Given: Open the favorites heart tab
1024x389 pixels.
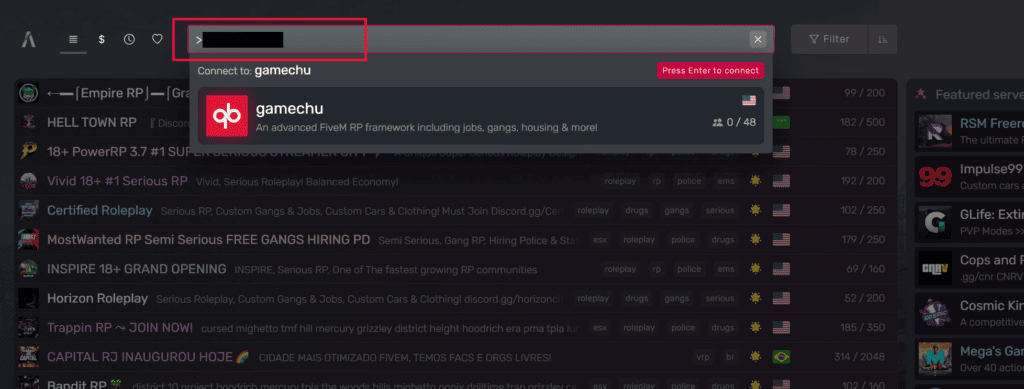Looking at the screenshot, I should point(157,39).
